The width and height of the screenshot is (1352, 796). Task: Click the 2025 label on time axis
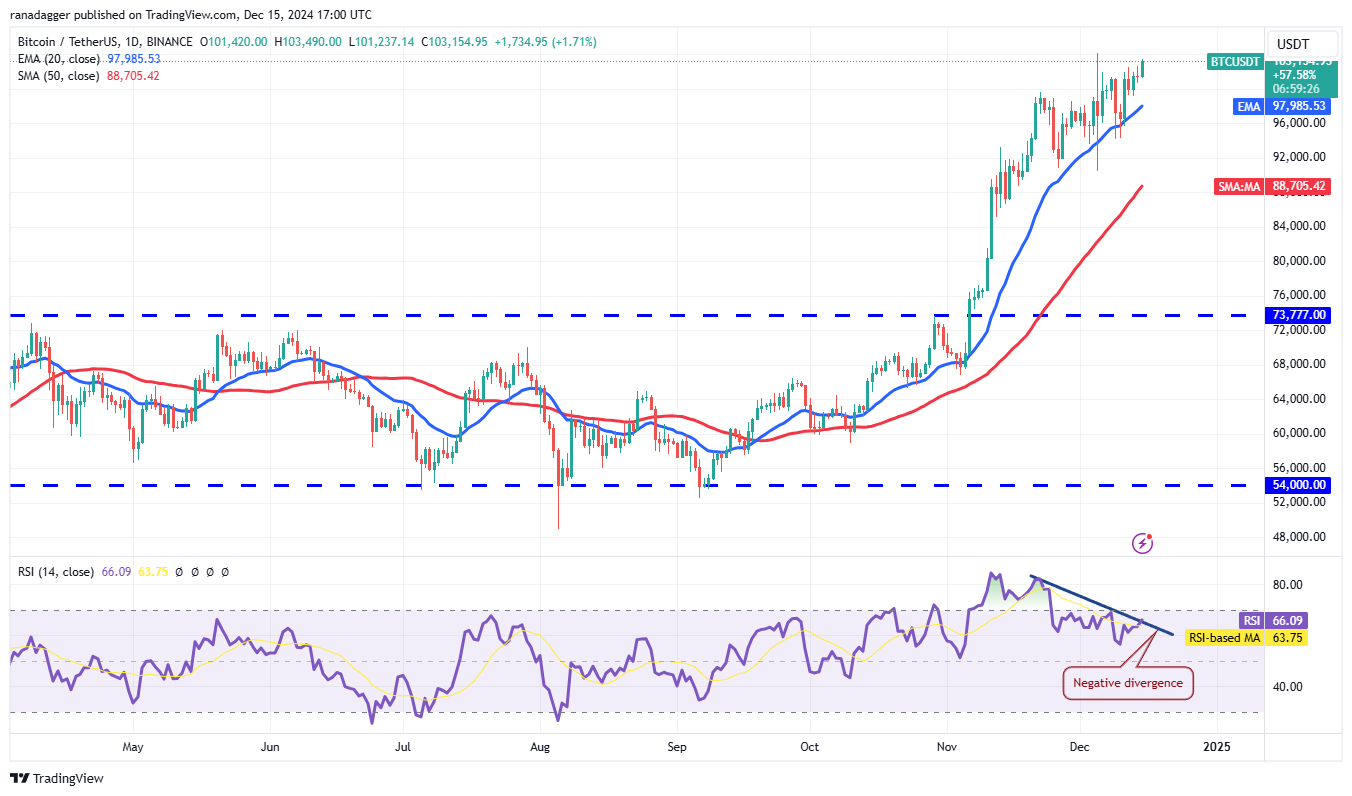(x=1217, y=747)
